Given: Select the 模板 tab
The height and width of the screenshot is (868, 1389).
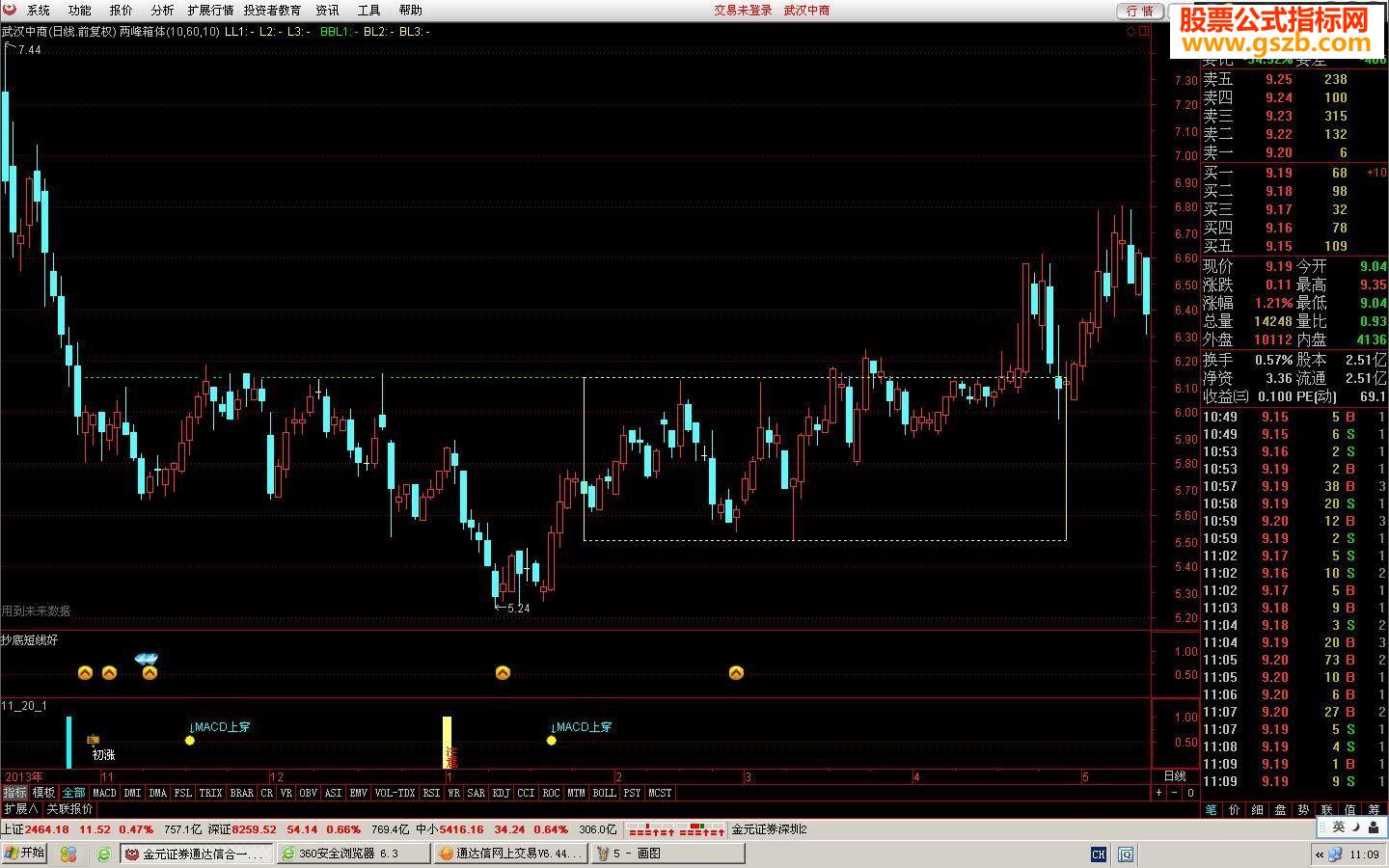Looking at the screenshot, I should 43,793.
